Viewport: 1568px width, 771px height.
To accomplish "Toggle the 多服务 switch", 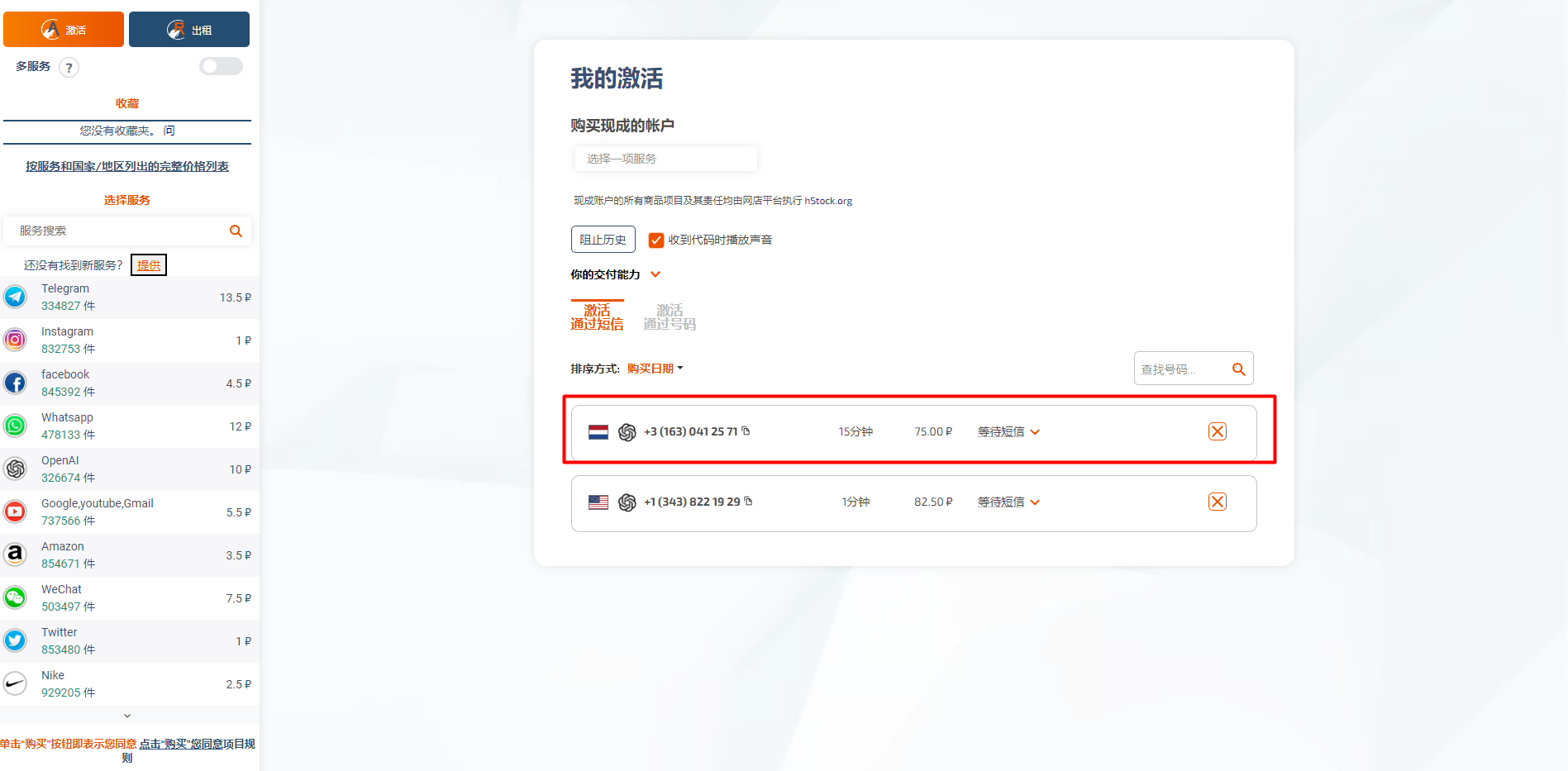I will 221,66.
